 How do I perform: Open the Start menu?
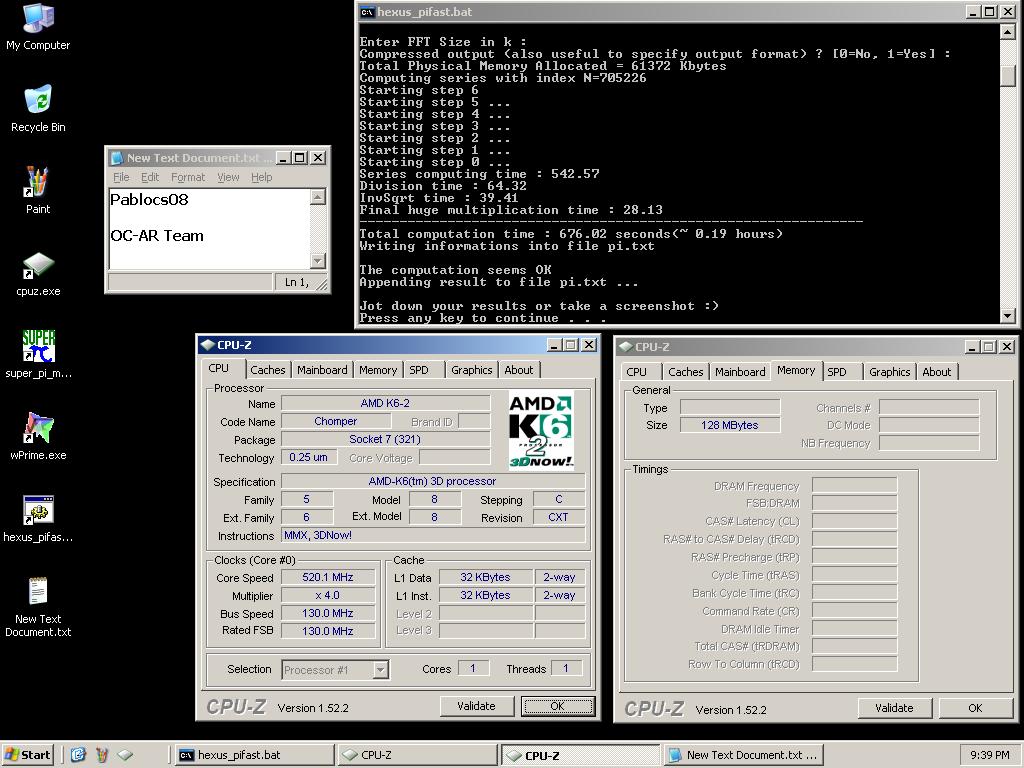coord(27,755)
